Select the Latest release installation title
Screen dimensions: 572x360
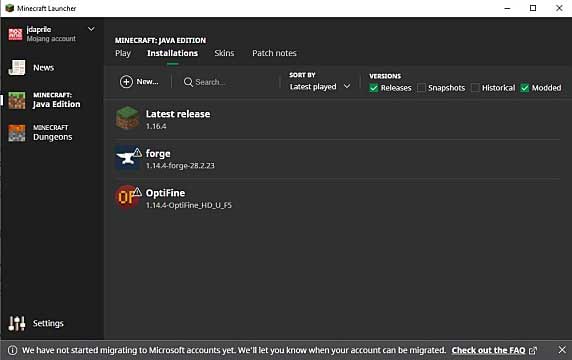[x=178, y=114]
